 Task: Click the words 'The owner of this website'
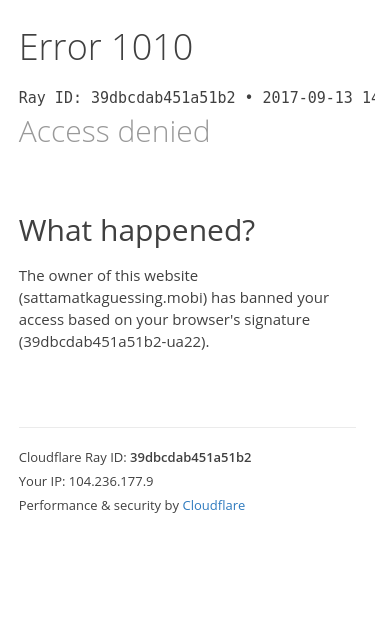pyautogui.click(x=108, y=276)
